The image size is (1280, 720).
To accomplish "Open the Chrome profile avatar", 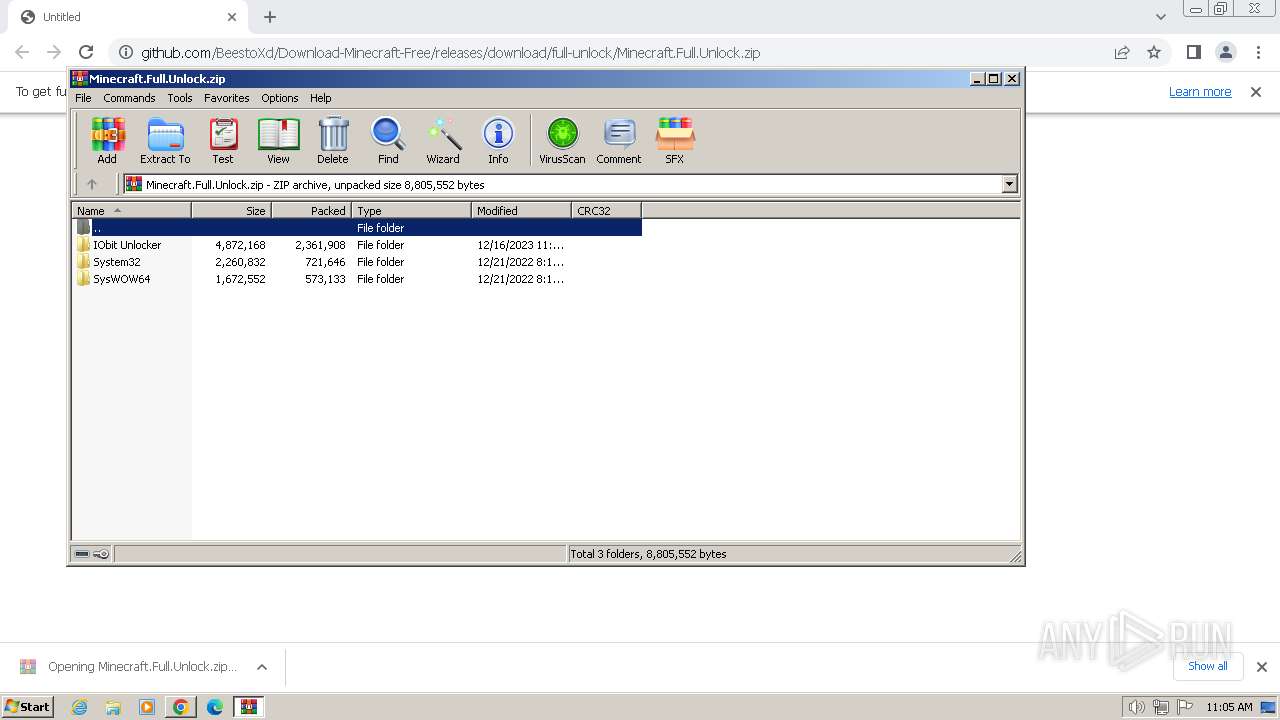I will pos(1225,52).
